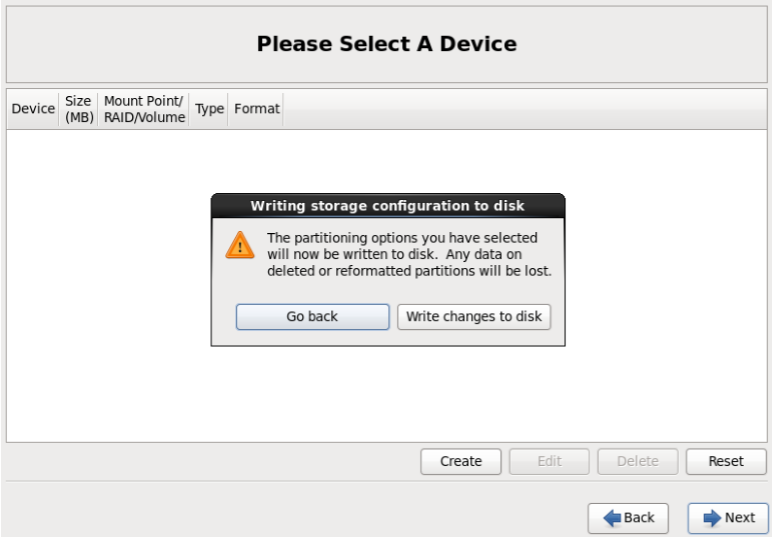Click the greyed-out Delete button
772x537 pixels.
click(x=638, y=461)
